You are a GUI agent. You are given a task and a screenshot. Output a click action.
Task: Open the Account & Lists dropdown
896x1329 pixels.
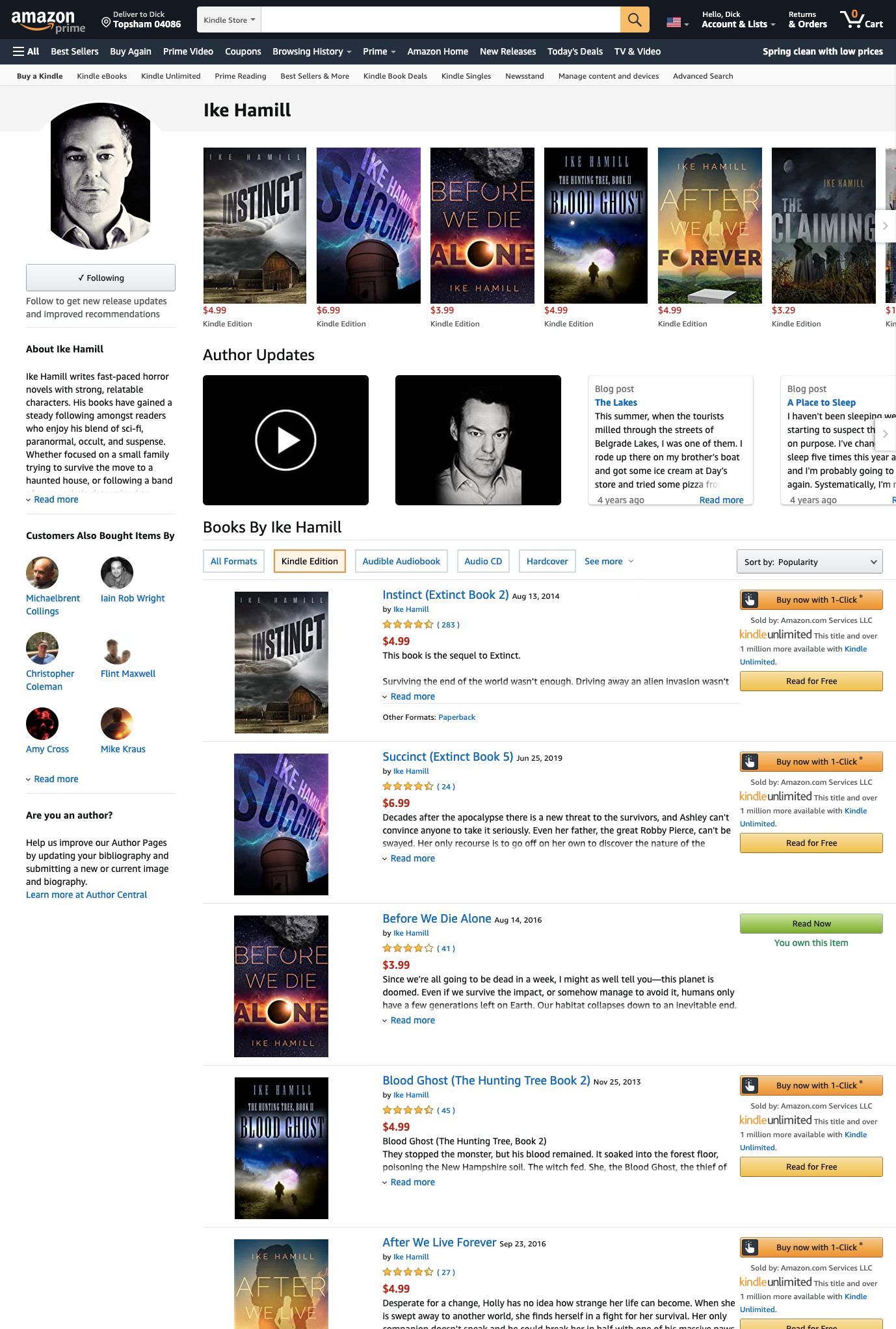click(739, 20)
